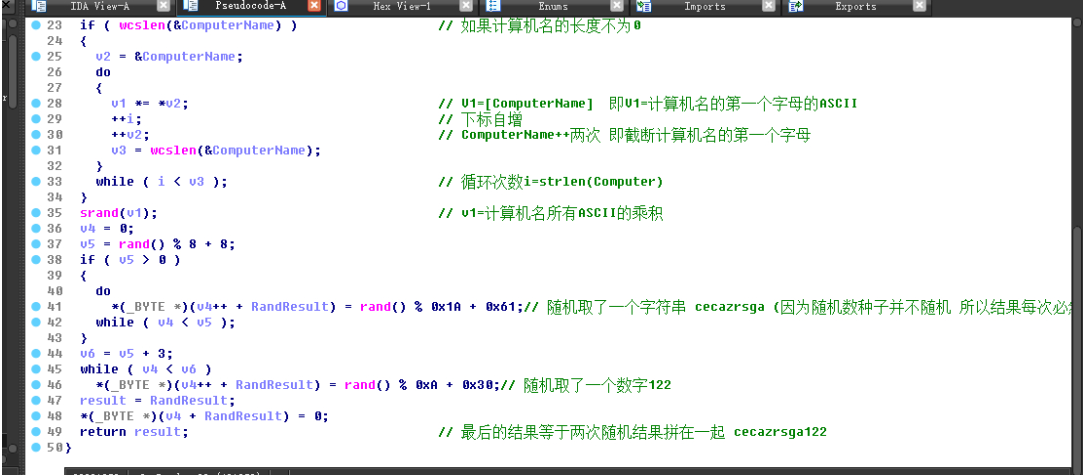Click 'while ( i < v3 );' on line 33
The image size is (1083, 476).
point(162,182)
